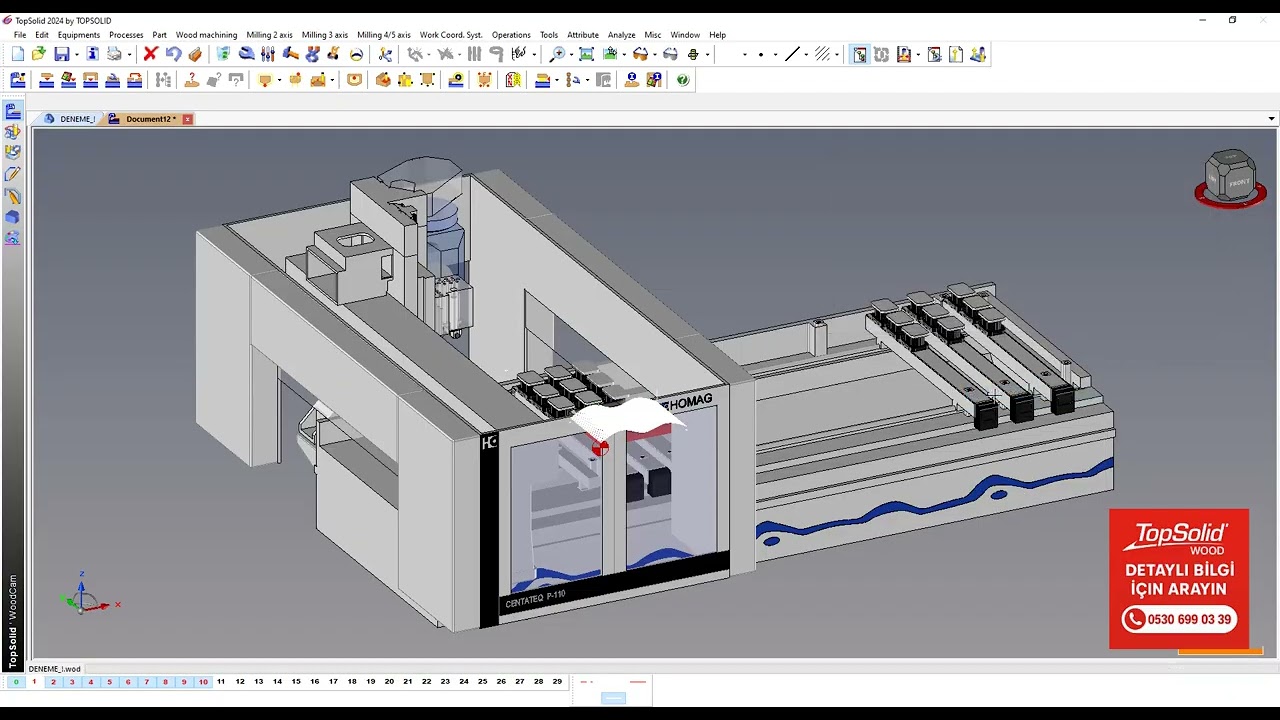Click the HOMAG label on the machine model

point(691,402)
